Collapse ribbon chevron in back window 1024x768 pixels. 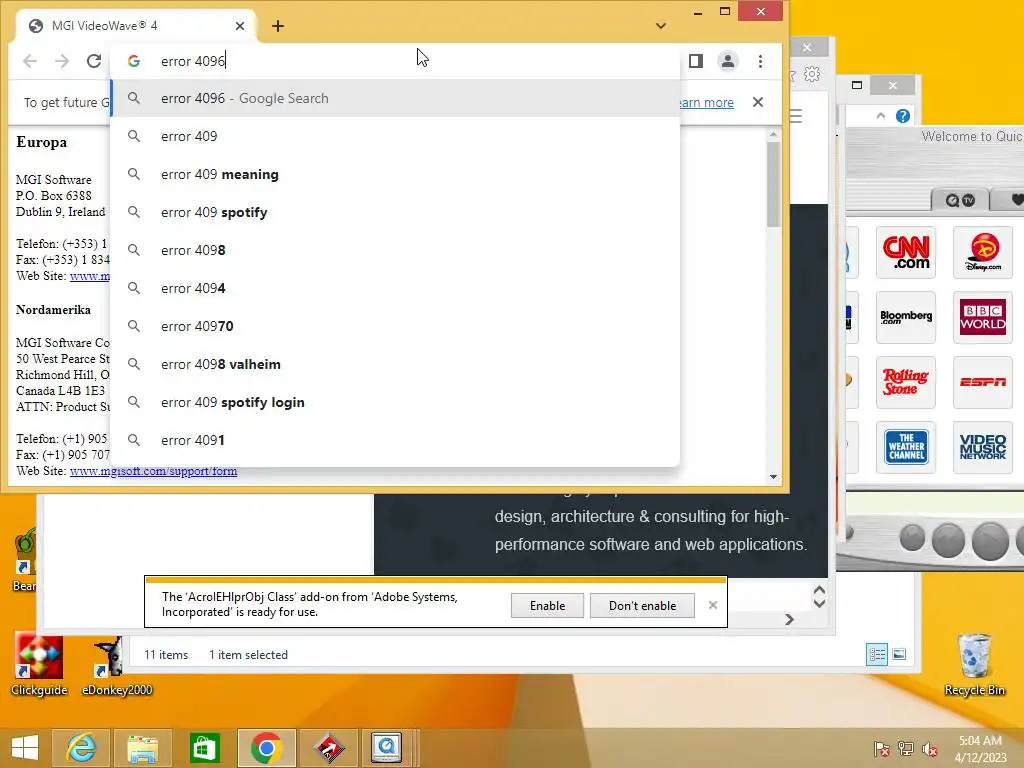[880, 116]
